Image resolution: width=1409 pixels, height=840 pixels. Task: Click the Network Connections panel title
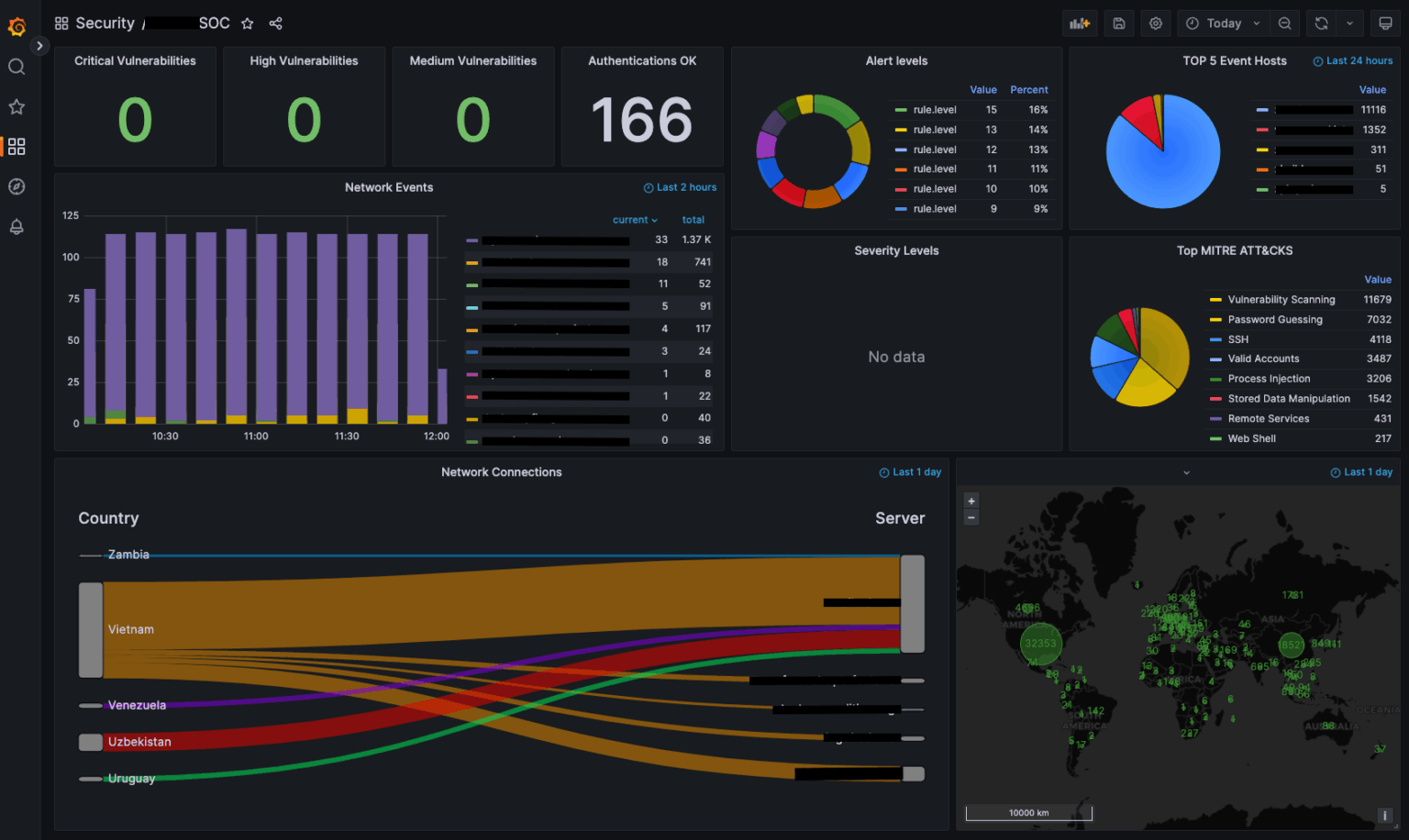tap(501, 472)
